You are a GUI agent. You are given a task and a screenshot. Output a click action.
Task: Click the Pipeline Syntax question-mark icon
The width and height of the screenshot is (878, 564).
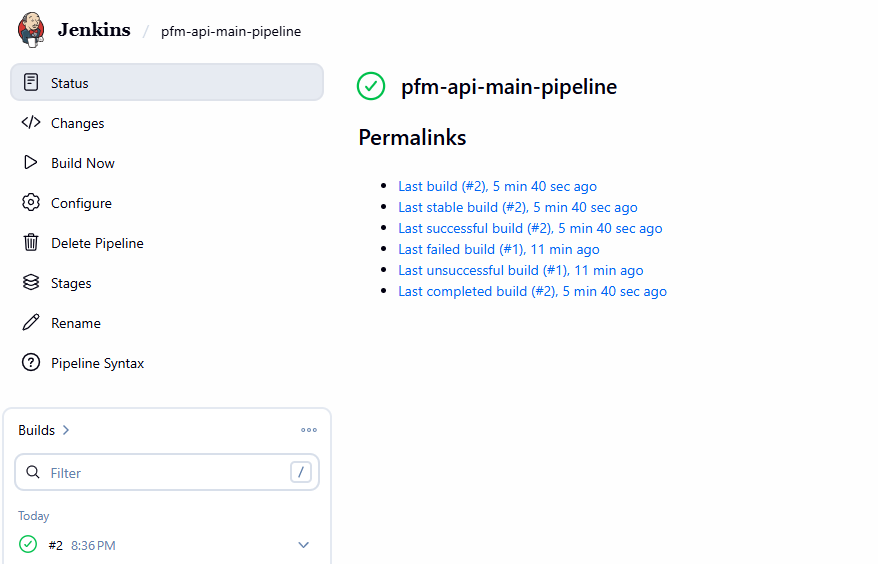point(31,363)
